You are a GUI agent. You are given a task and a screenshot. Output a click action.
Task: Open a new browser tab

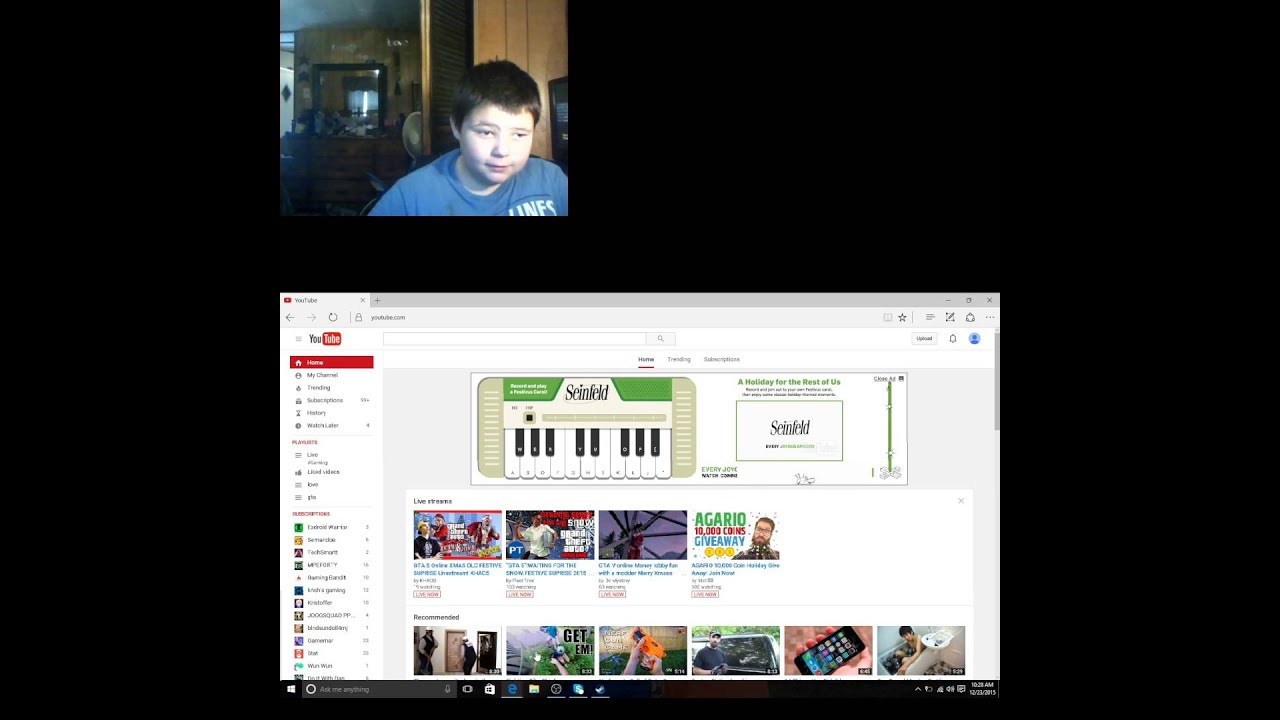pyautogui.click(x=377, y=300)
